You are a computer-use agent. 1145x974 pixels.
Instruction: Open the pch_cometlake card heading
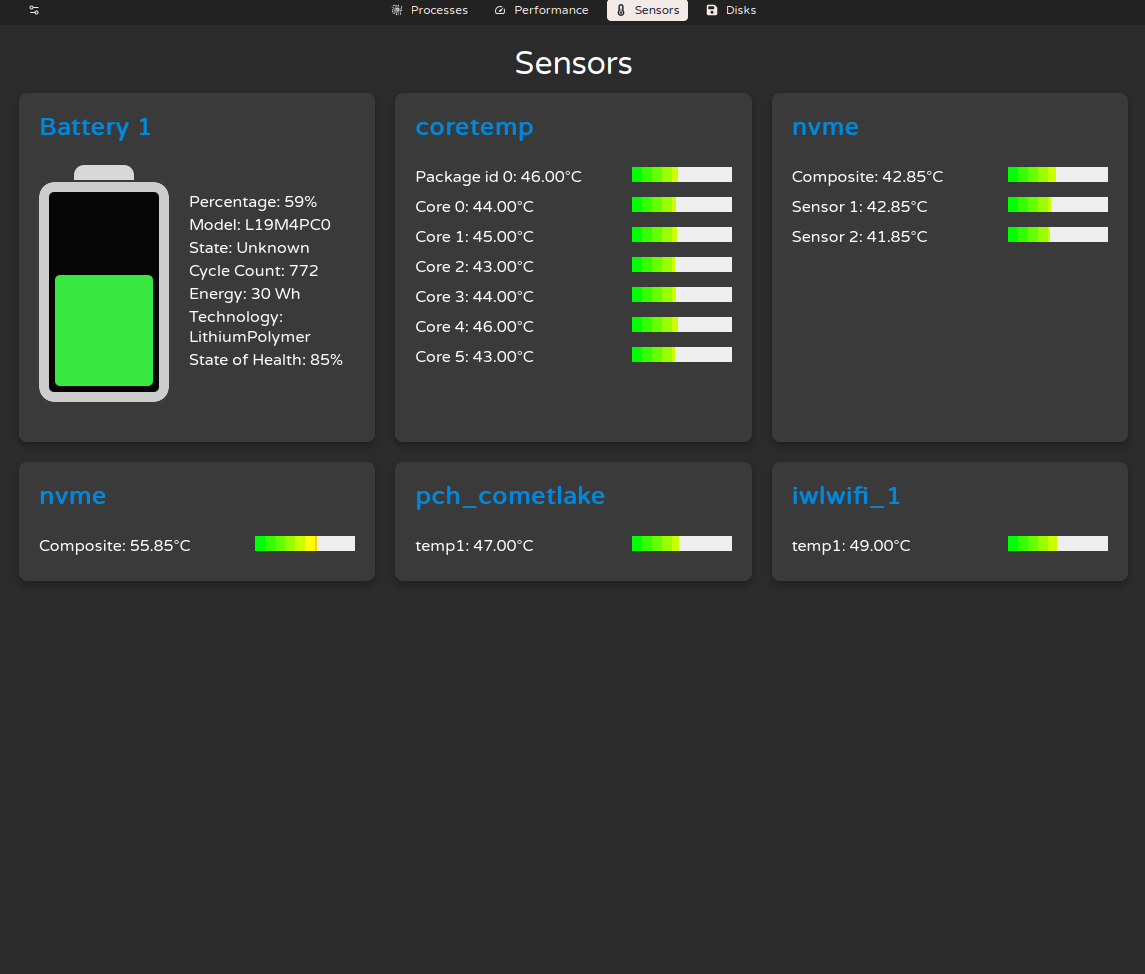pyautogui.click(x=510, y=496)
